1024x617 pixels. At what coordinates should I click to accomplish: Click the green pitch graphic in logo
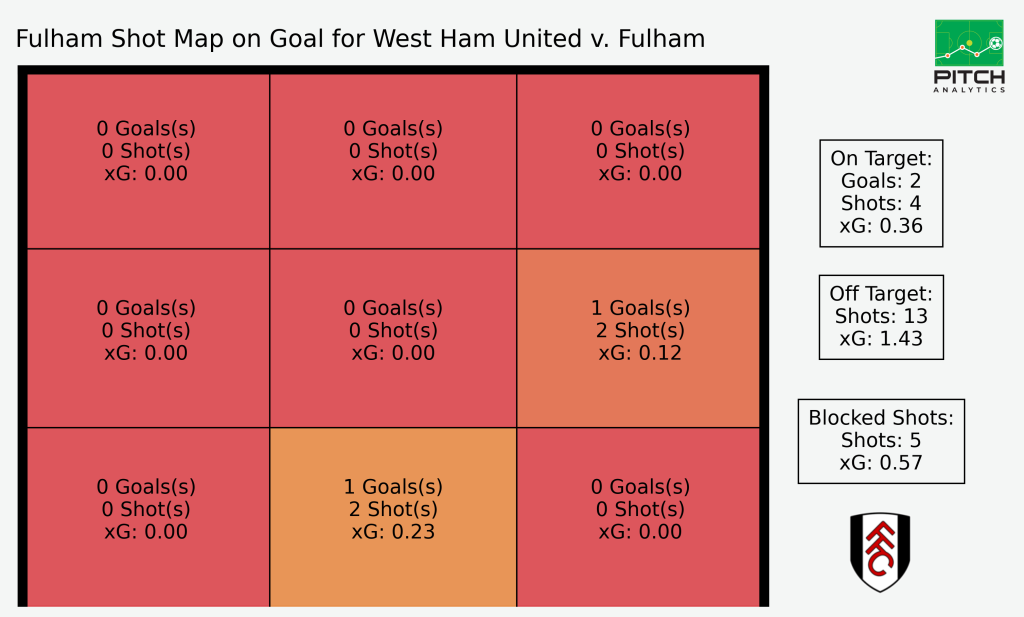[969, 42]
